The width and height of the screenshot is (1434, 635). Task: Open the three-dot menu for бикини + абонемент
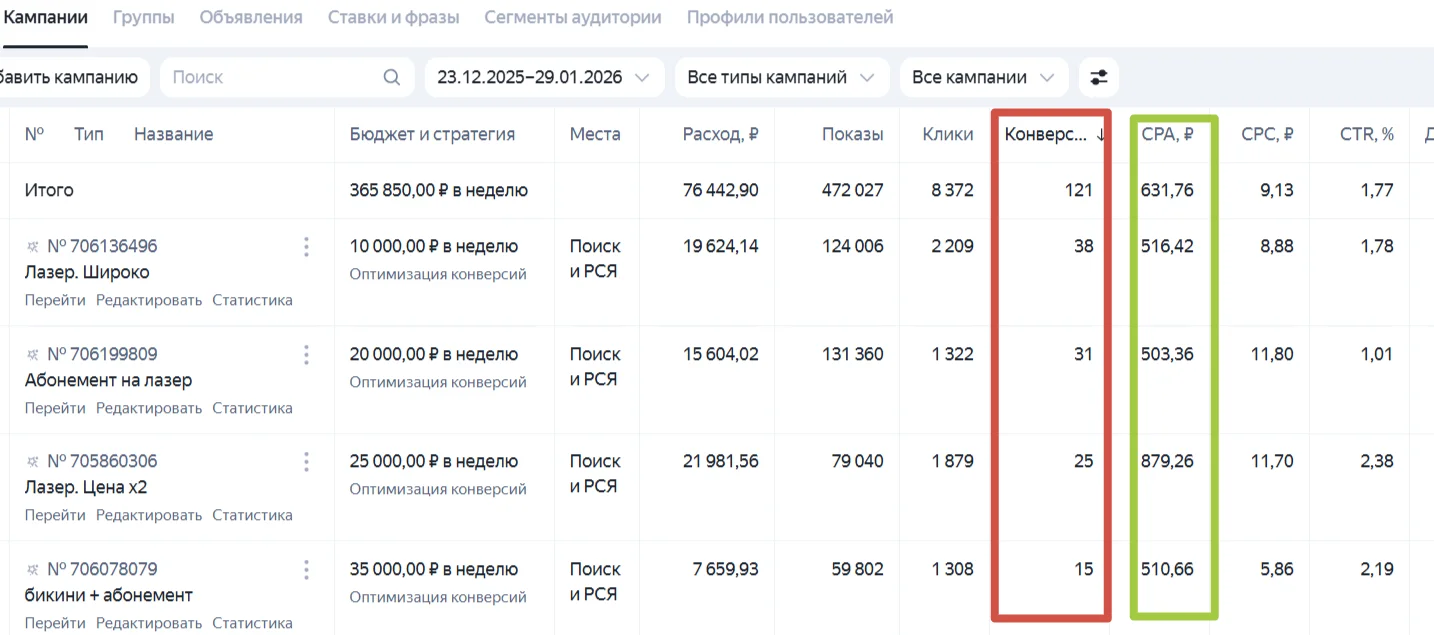(306, 570)
